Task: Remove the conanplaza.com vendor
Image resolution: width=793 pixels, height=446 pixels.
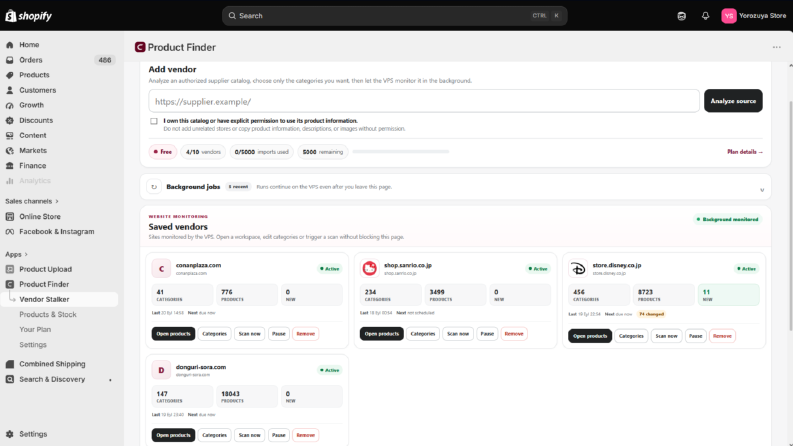Action: [x=305, y=334]
